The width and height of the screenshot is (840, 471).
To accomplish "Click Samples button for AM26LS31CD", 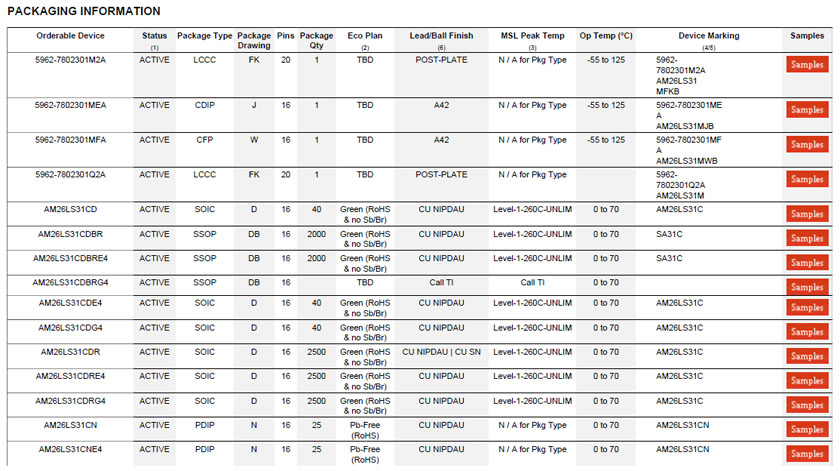I will pyautogui.click(x=807, y=214).
